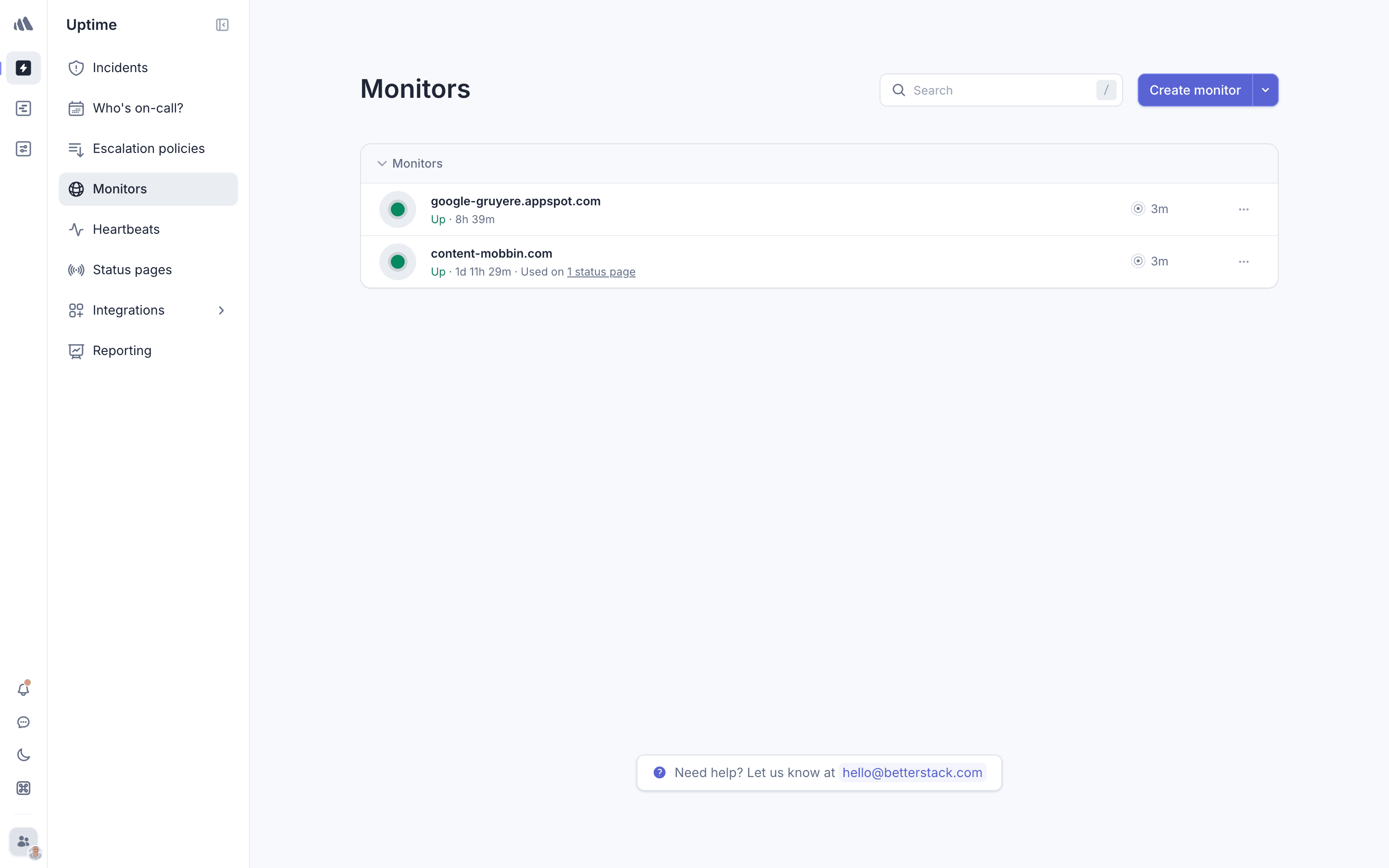Click the Create monitor button
Image resolution: width=1389 pixels, height=868 pixels.
coord(1194,90)
